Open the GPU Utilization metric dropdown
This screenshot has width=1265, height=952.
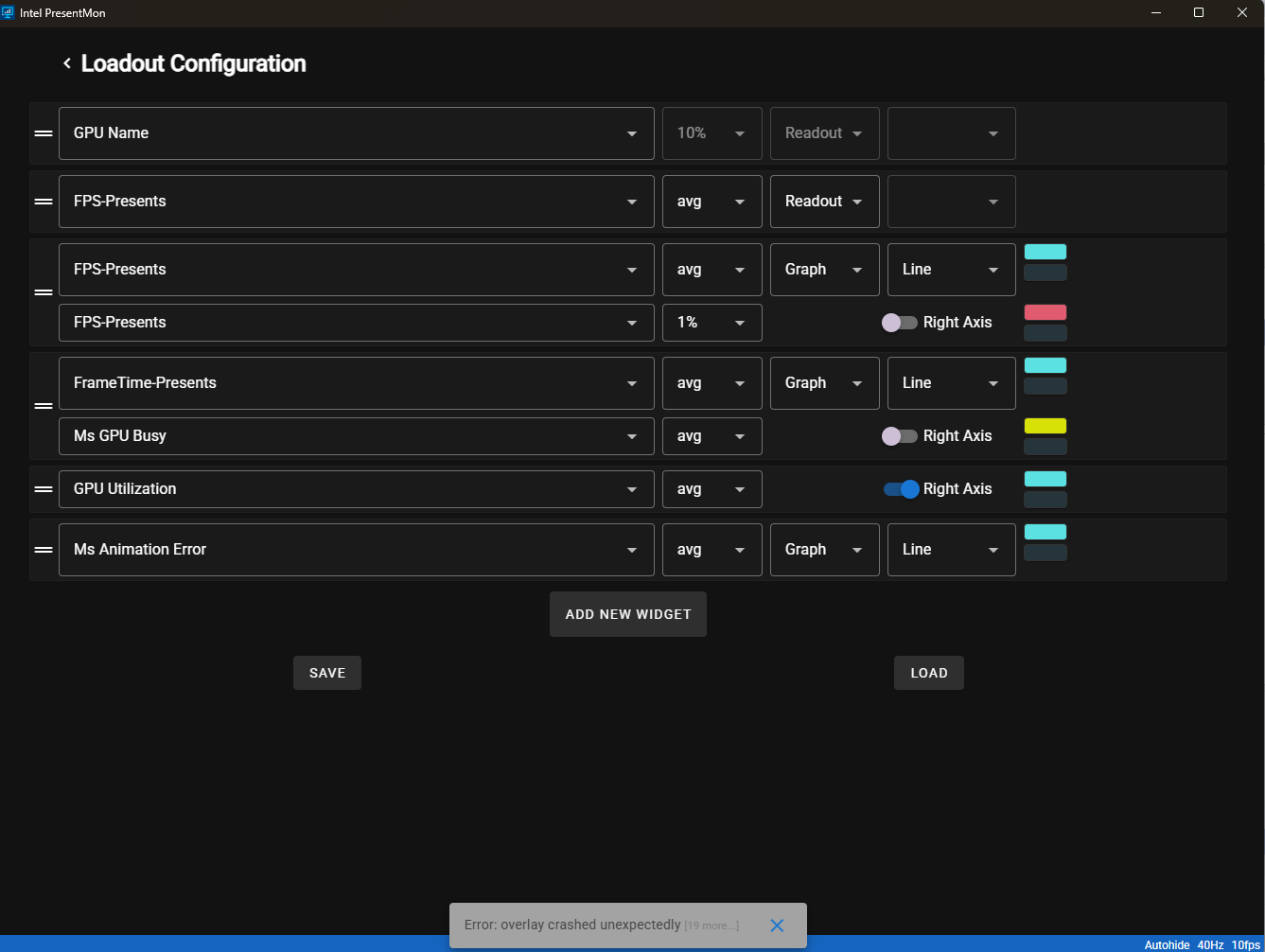(357, 489)
